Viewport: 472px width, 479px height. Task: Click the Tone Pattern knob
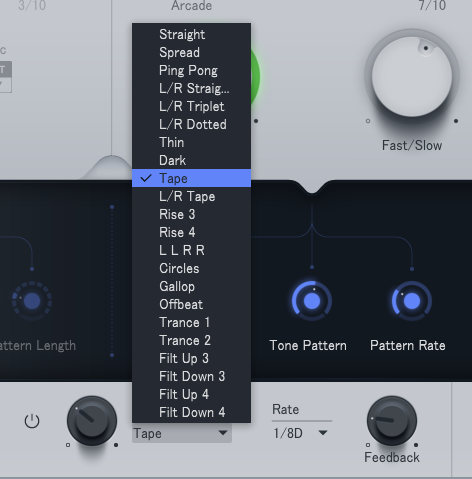[312, 301]
